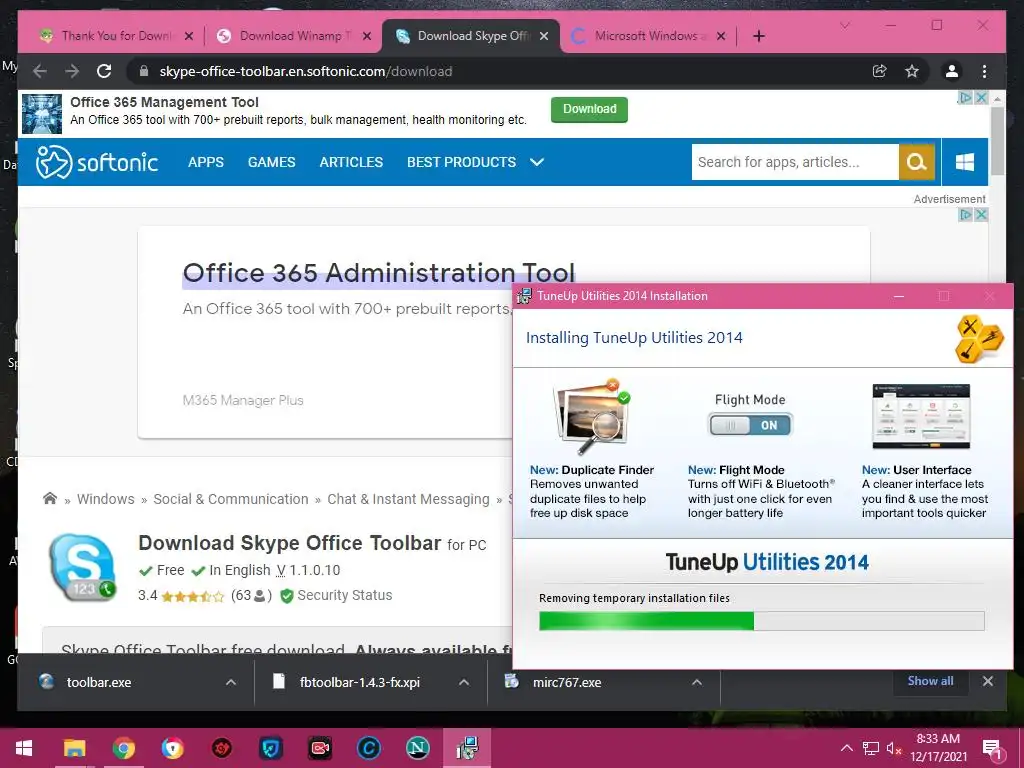Open the APPS menu on Softonic
This screenshot has height=768, width=1024.
[x=206, y=162]
